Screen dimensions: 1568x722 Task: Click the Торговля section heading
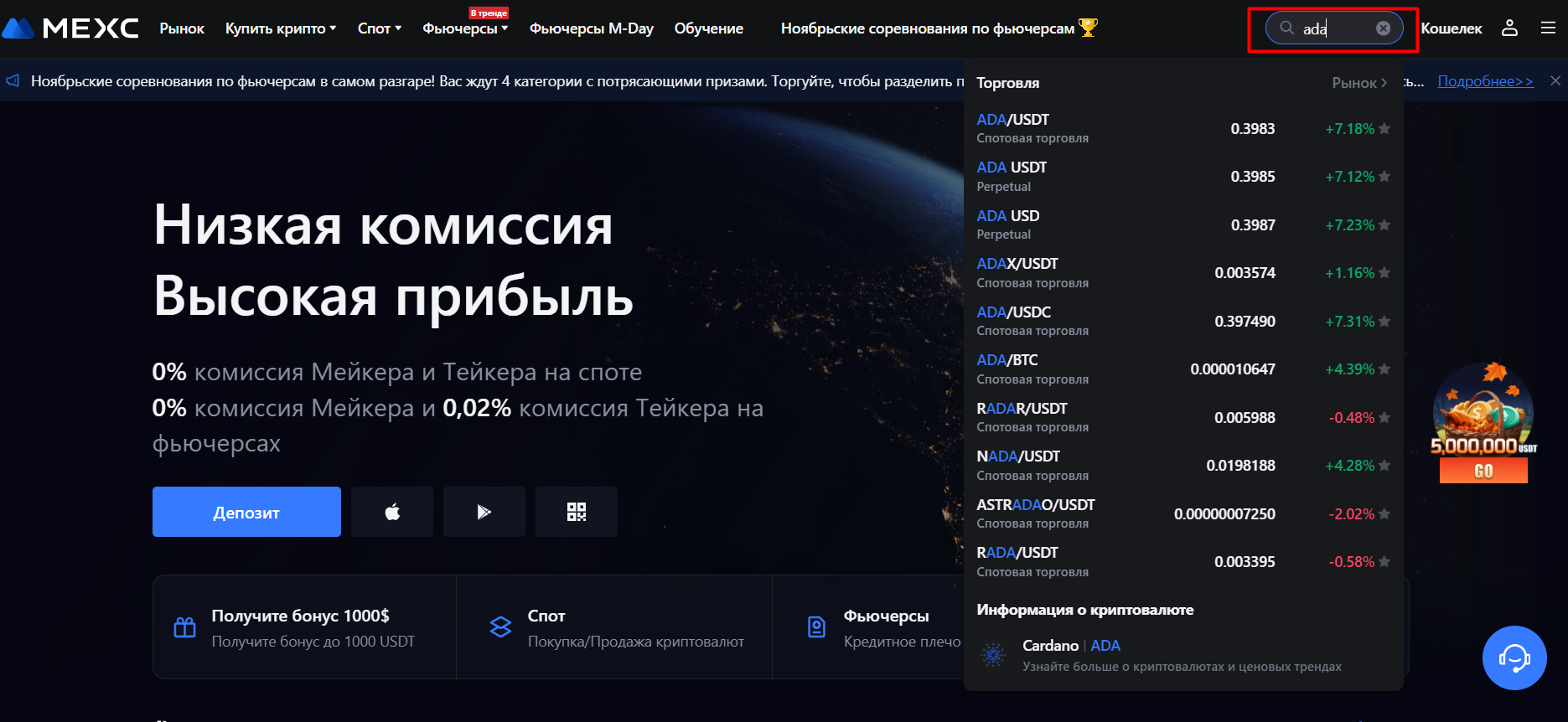pyautogui.click(x=1008, y=83)
